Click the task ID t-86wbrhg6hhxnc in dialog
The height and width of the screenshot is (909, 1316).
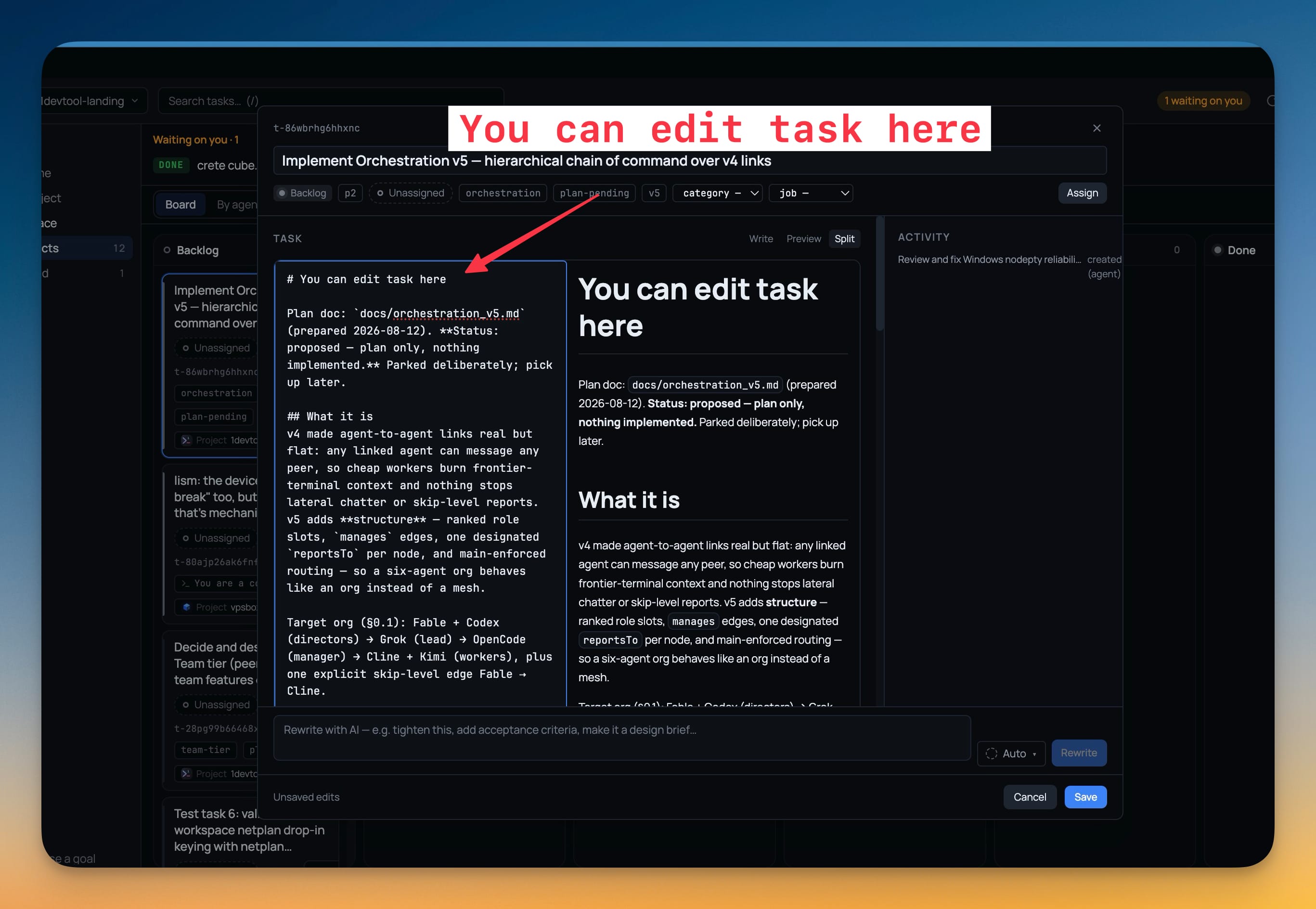point(316,128)
